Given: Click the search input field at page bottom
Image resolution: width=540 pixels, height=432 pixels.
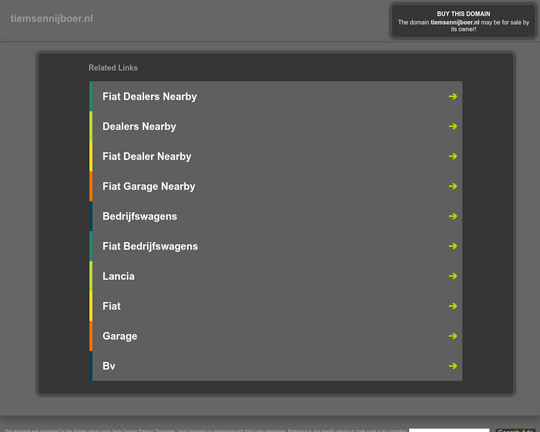Looking at the screenshot, I should (x=449, y=430).
